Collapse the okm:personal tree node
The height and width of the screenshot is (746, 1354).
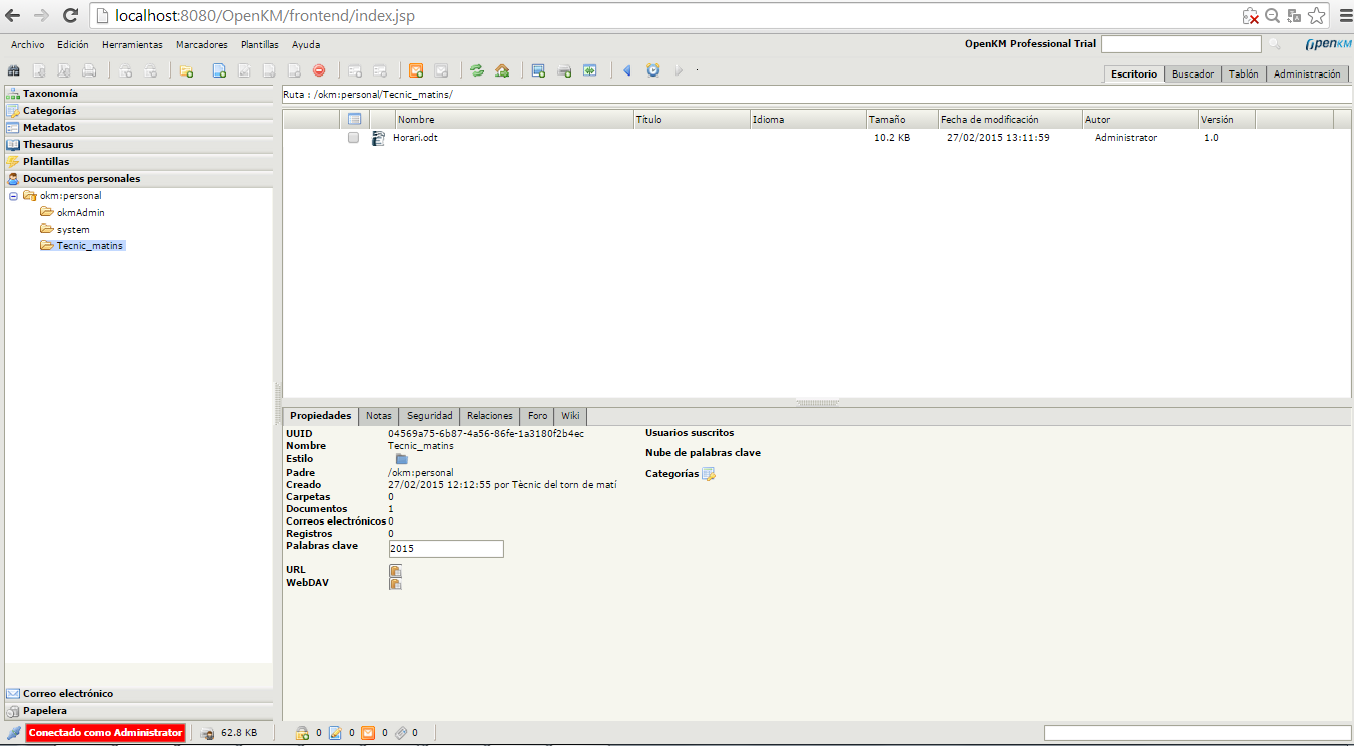(x=14, y=196)
